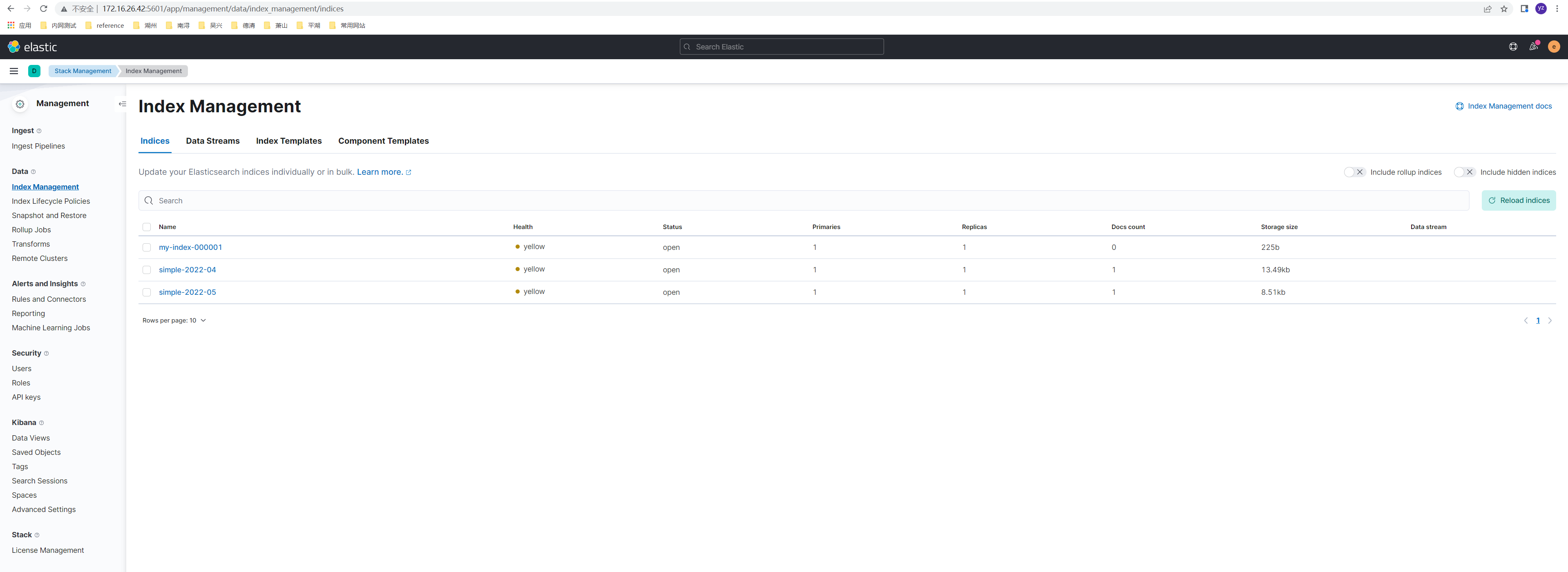This screenshot has width=1568, height=572.
Task: Switch to the Data Streams tab
Action: 212,141
